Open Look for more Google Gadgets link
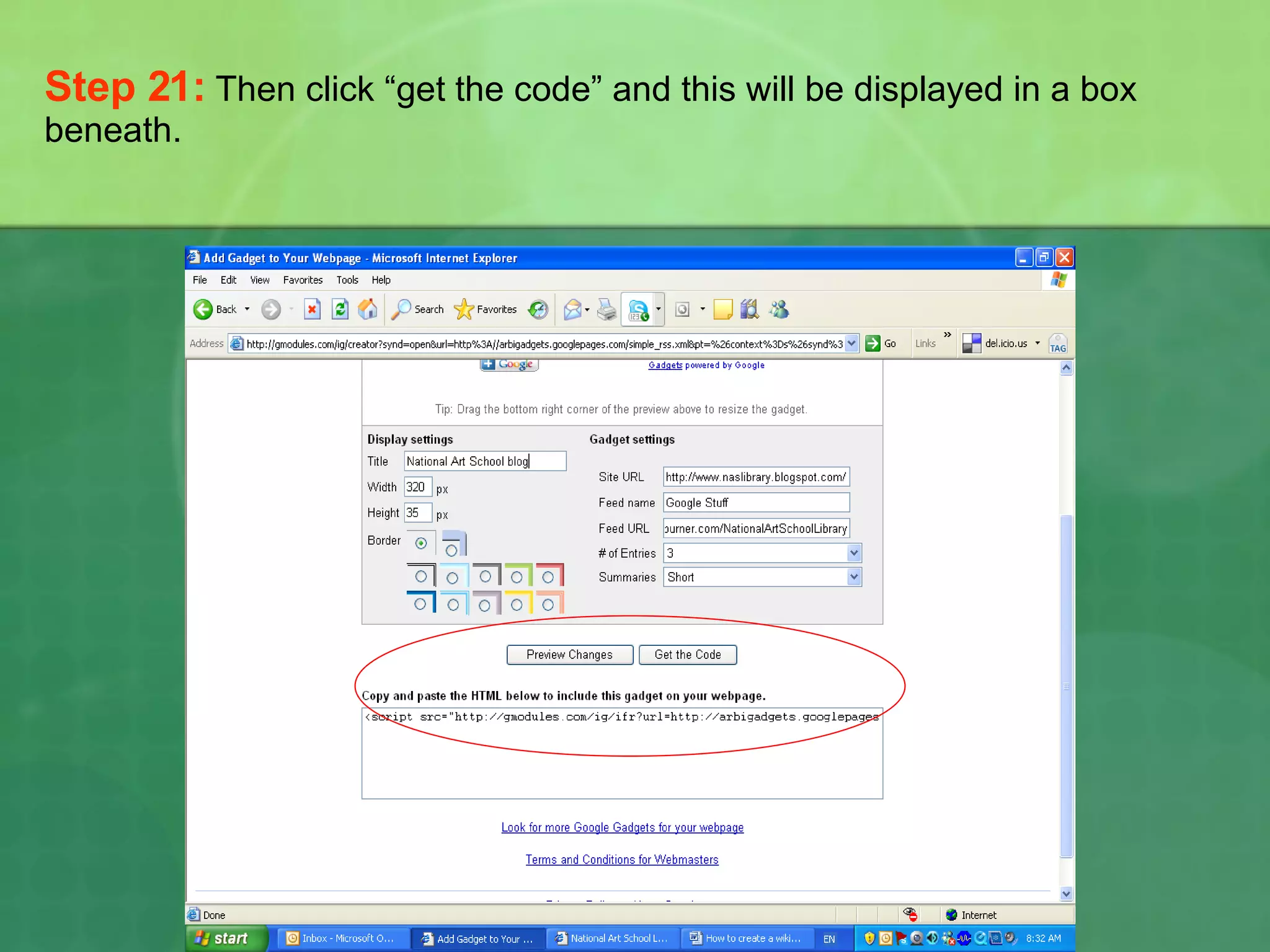 (622, 827)
